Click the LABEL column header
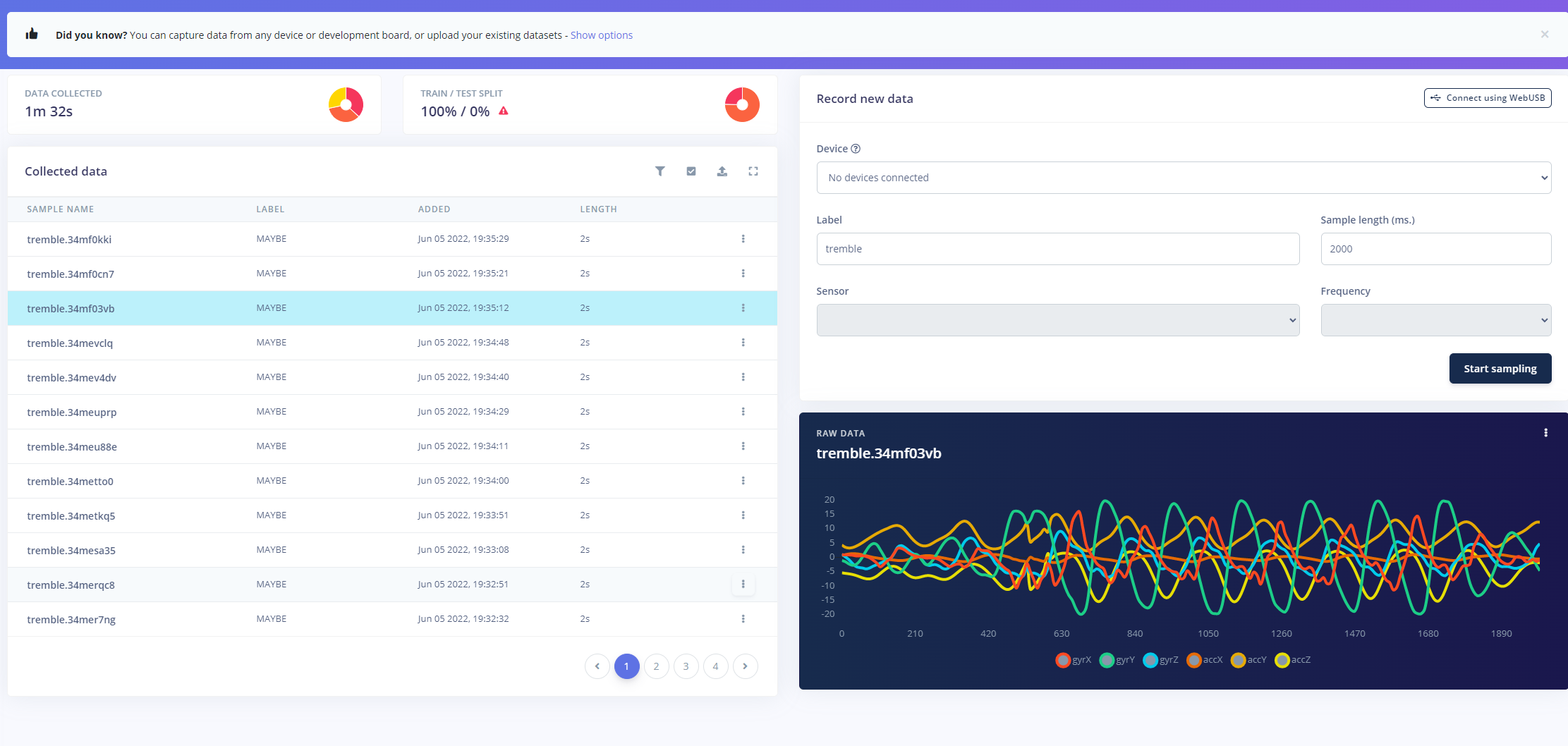The image size is (1568, 746). coord(270,209)
